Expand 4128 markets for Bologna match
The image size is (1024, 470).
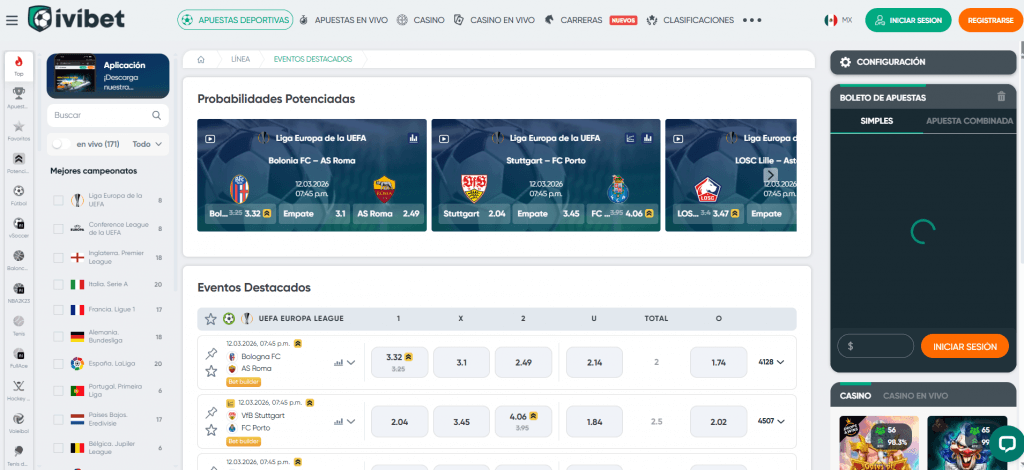click(x=771, y=362)
